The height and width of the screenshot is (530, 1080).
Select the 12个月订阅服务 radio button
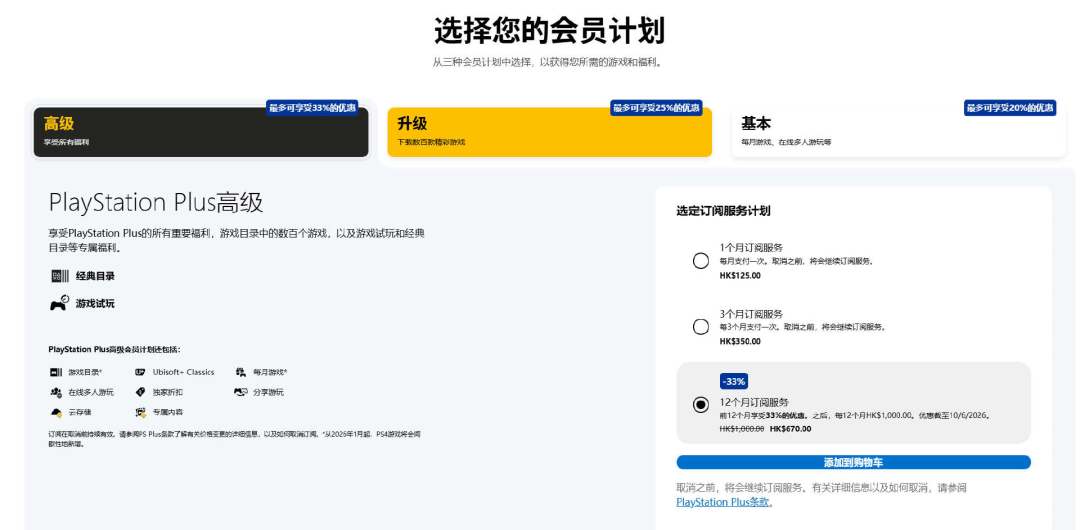tap(700, 405)
